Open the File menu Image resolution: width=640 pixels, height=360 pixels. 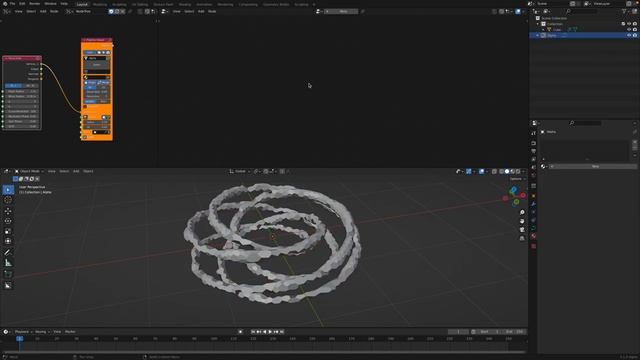12,4
